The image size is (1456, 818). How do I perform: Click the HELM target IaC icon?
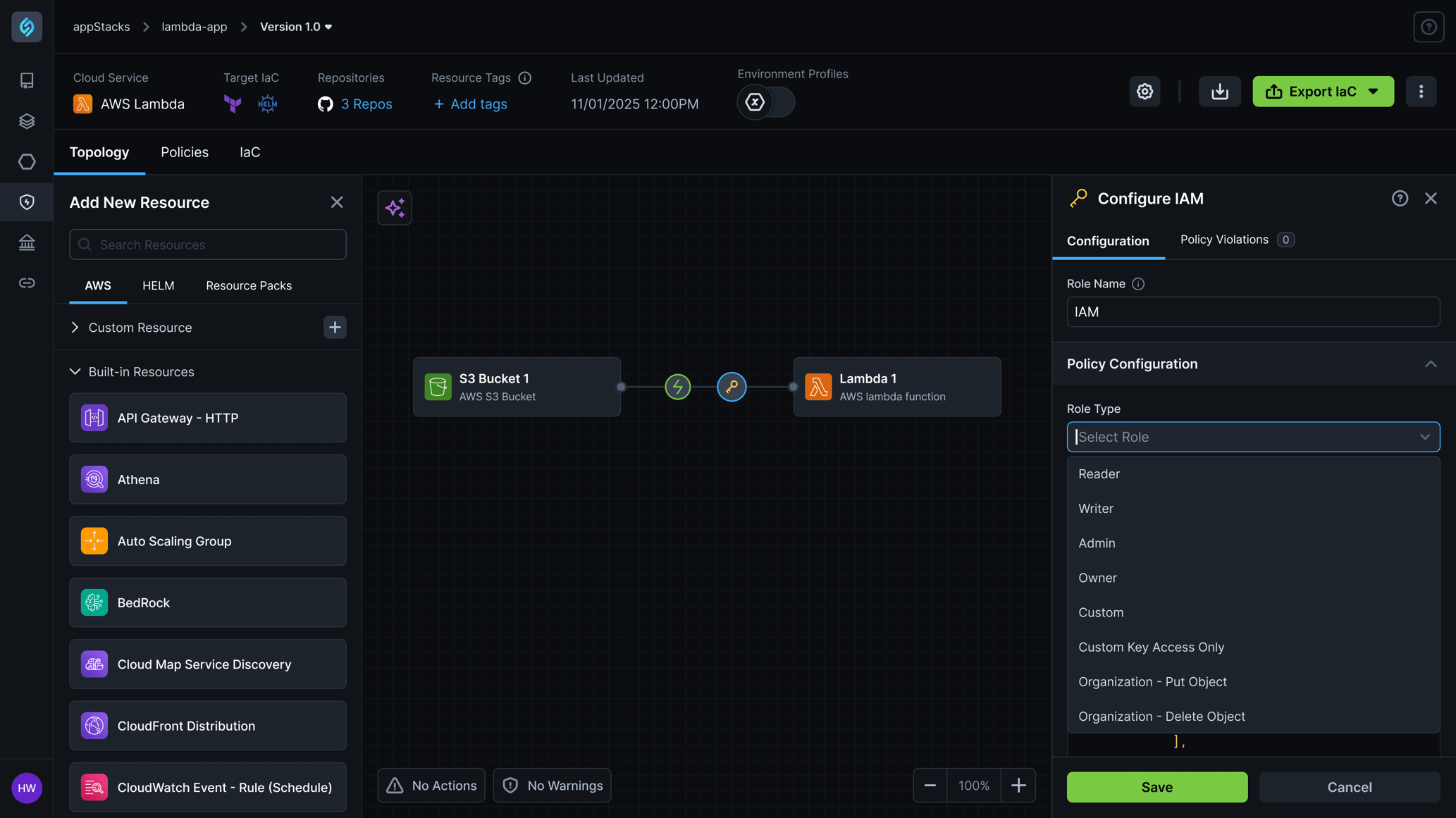point(267,104)
